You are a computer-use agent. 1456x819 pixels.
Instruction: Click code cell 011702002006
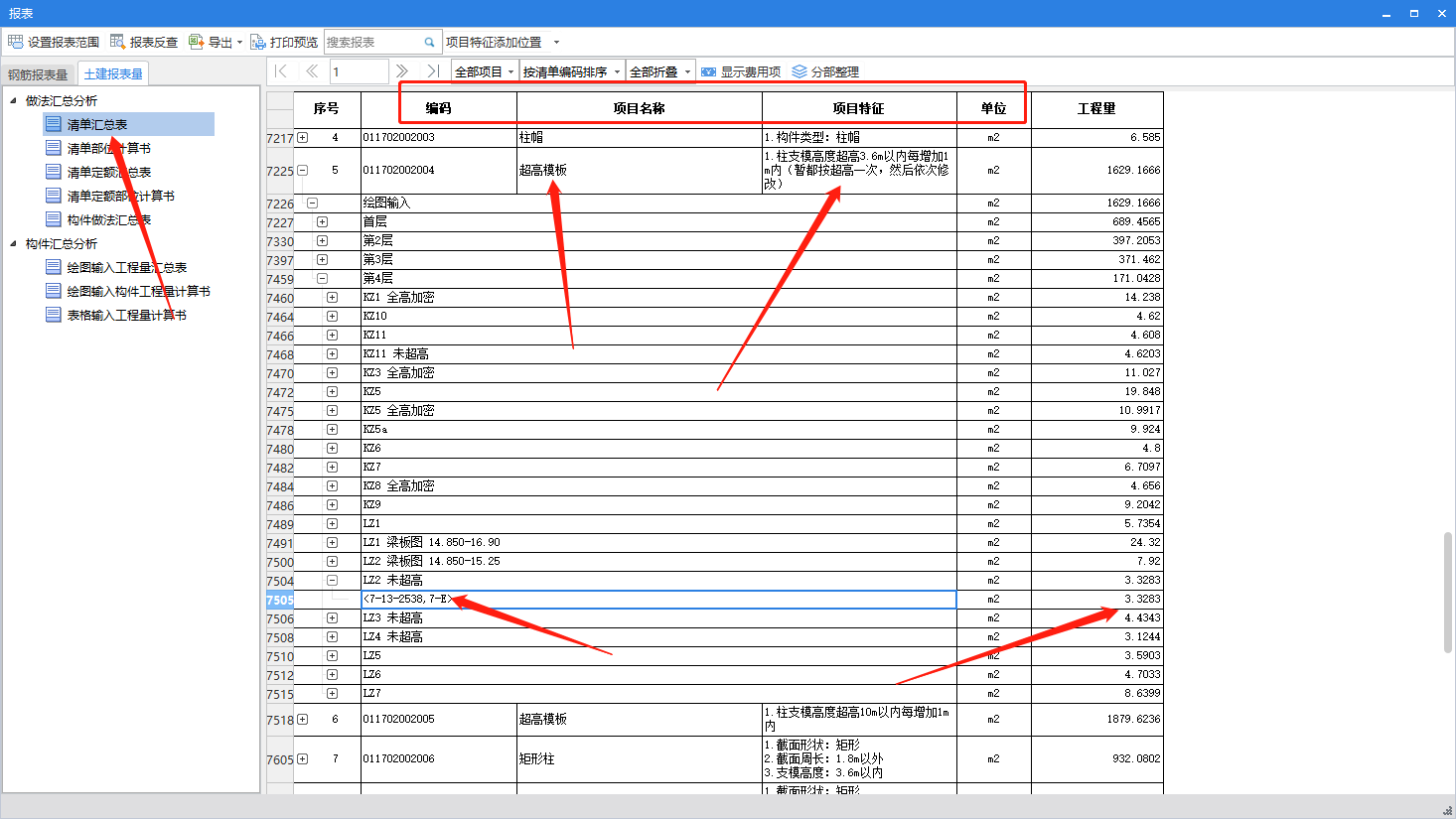439,758
